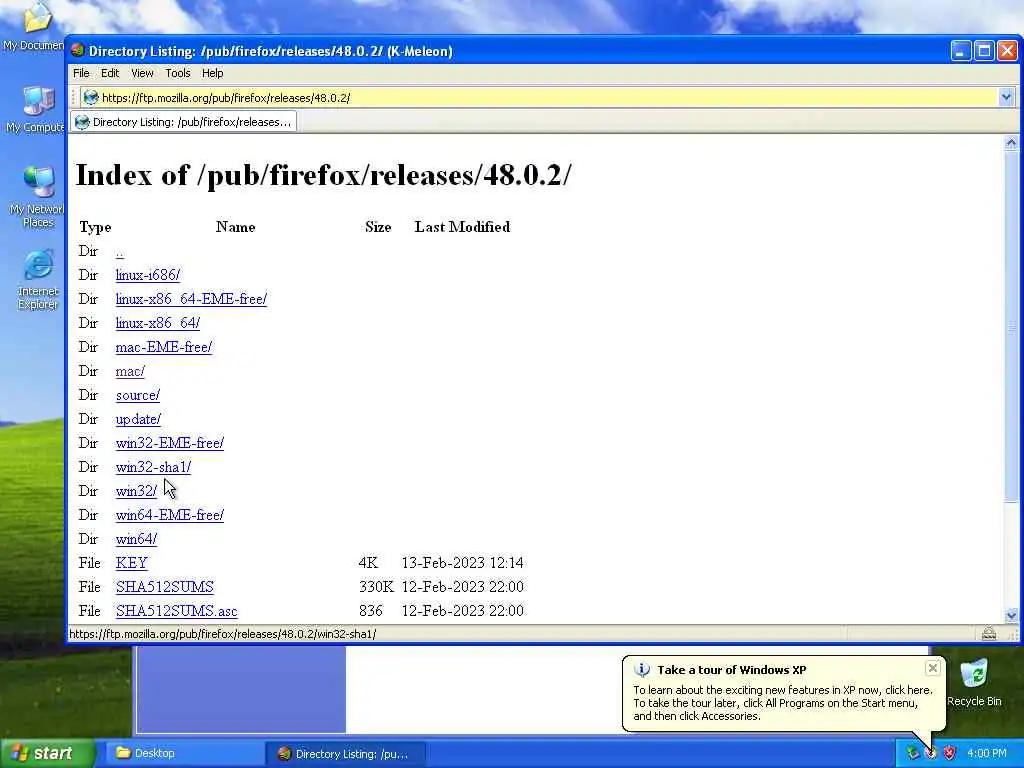This screenshot has width=1024, height=768.
Task: Open the linux-x86_64-EME-free/ link
Action: coord(191,299)
